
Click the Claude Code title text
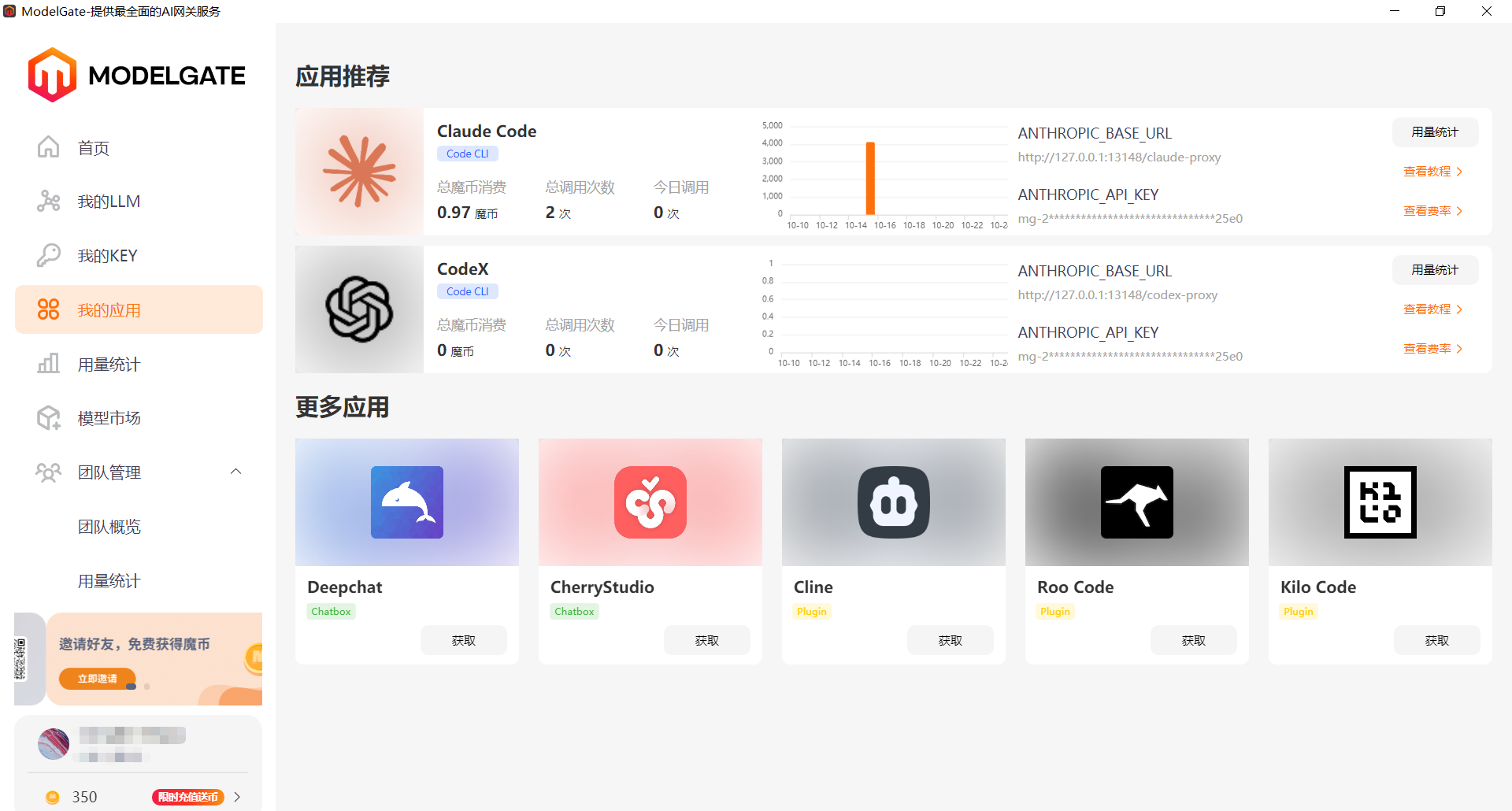[x=487, y=131]
